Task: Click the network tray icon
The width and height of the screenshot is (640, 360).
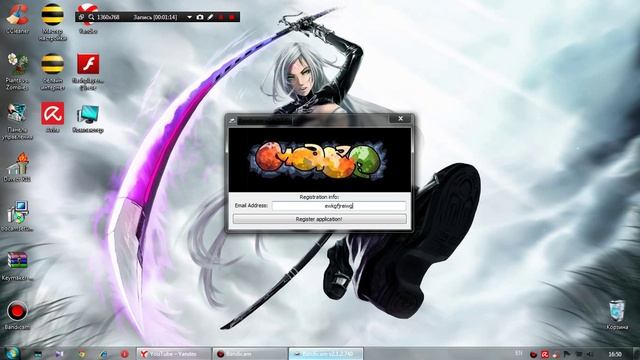Action: pyautogui.click(x=578, y=354)
